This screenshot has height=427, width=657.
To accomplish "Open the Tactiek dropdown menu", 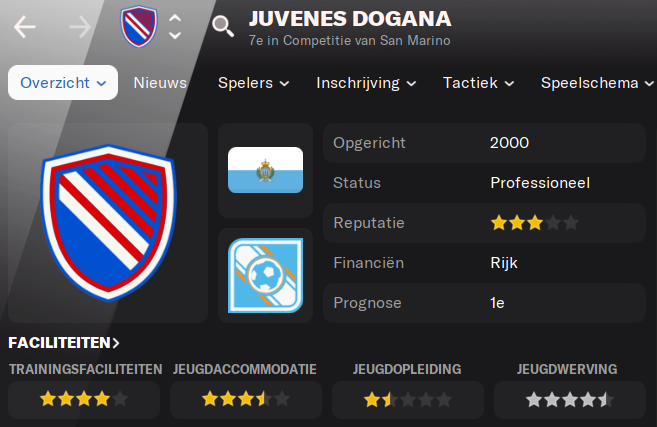I will pos(479,83).
